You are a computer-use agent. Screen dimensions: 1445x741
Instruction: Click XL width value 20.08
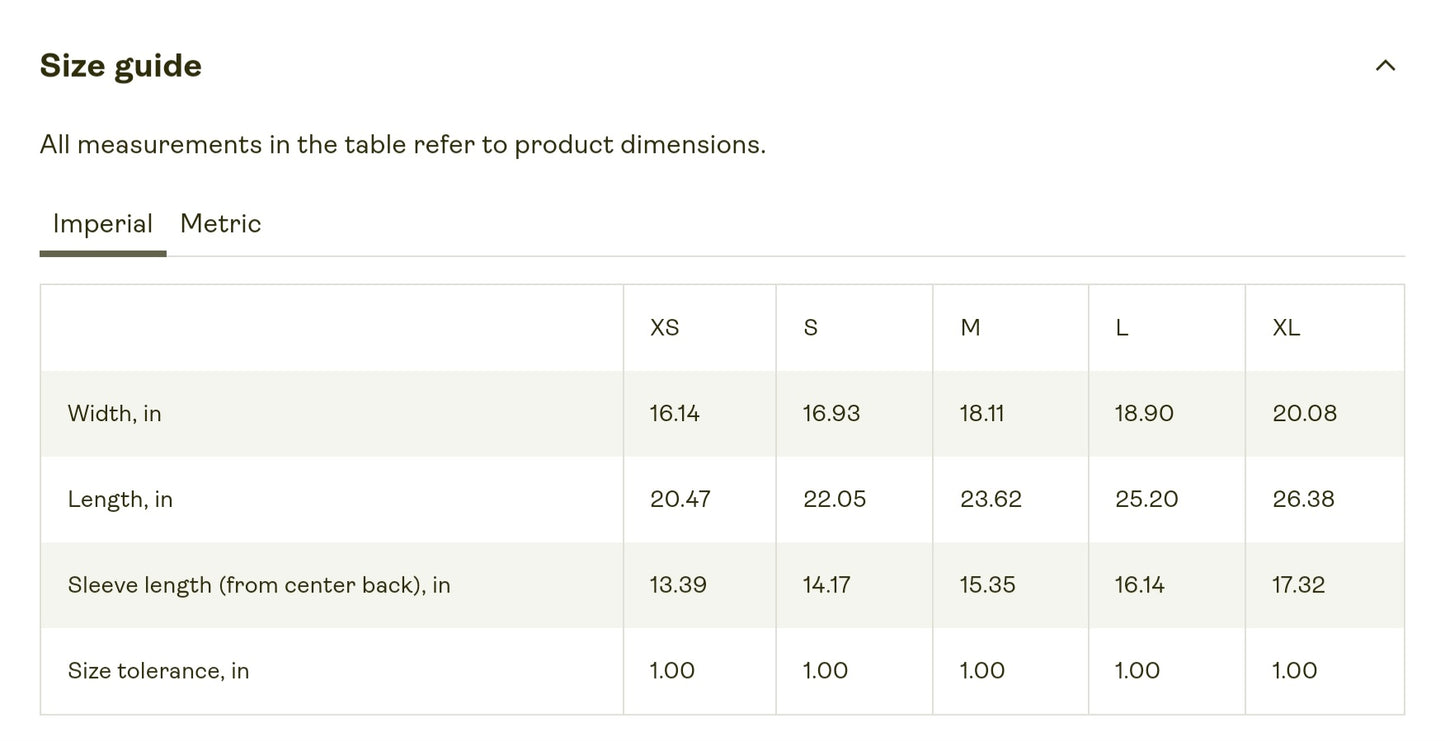1304,414
